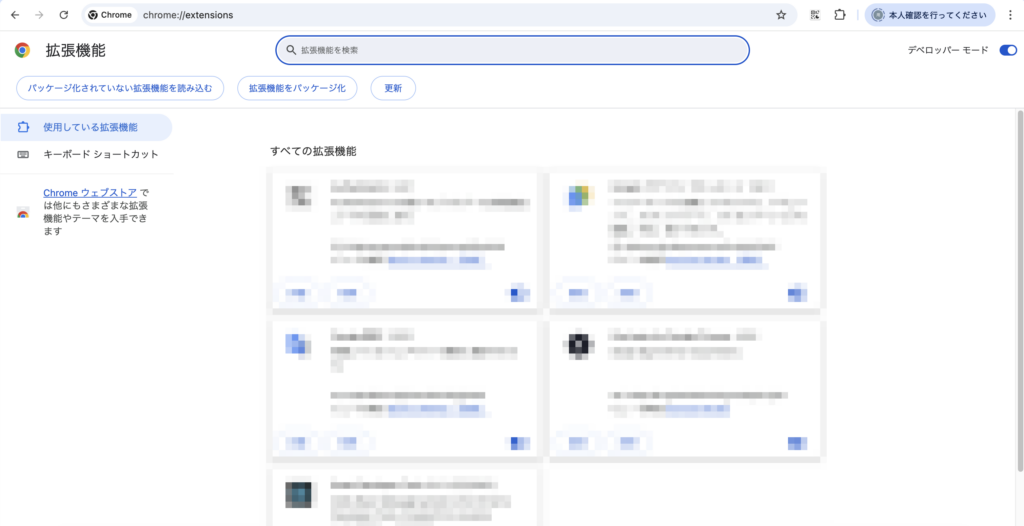Open the Chrome ウェブストア link
The width and height of the screenshot is (1024, 526).
pos(90,193)
